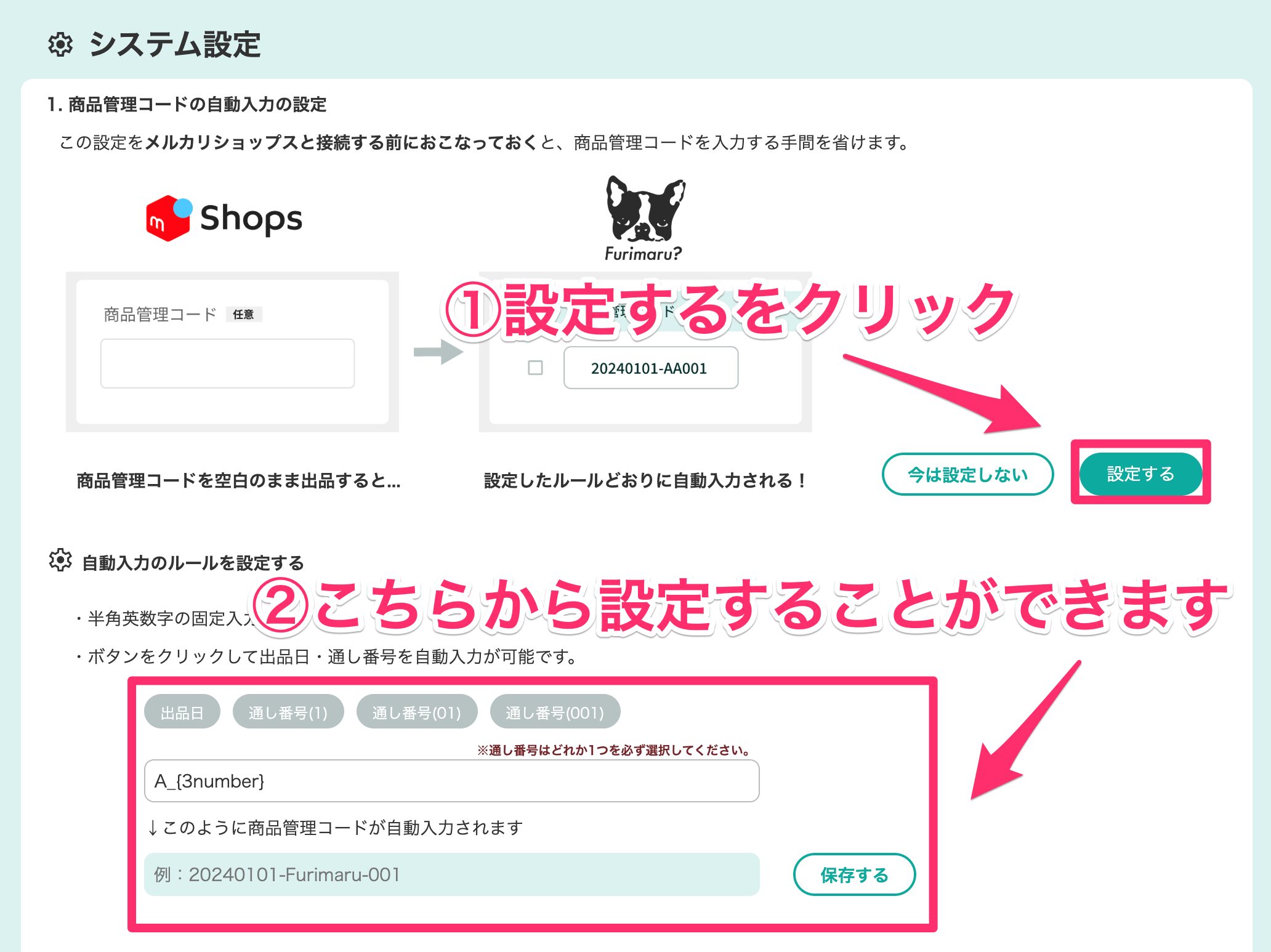Image resolution: width=1271 pixels, height=952 pixels.
Task: Select the 通し番号(001) tag button
Action: (554, 712)
